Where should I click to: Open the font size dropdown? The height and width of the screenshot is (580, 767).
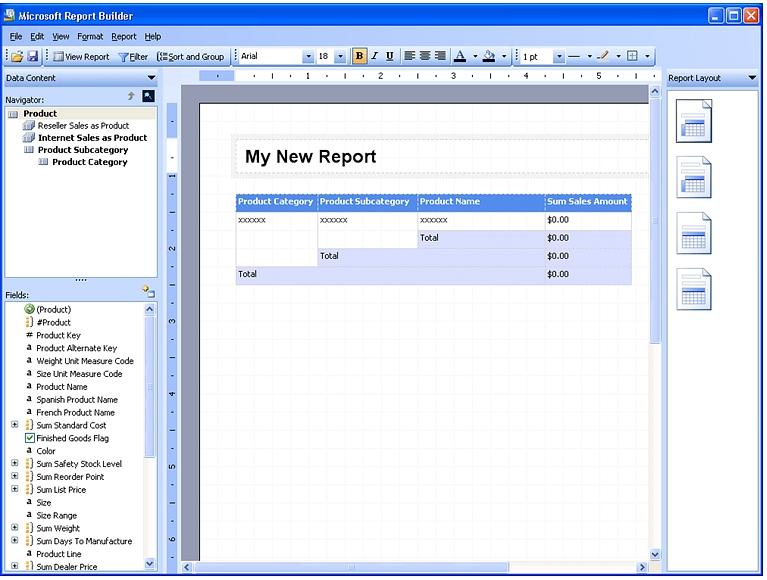340,57
